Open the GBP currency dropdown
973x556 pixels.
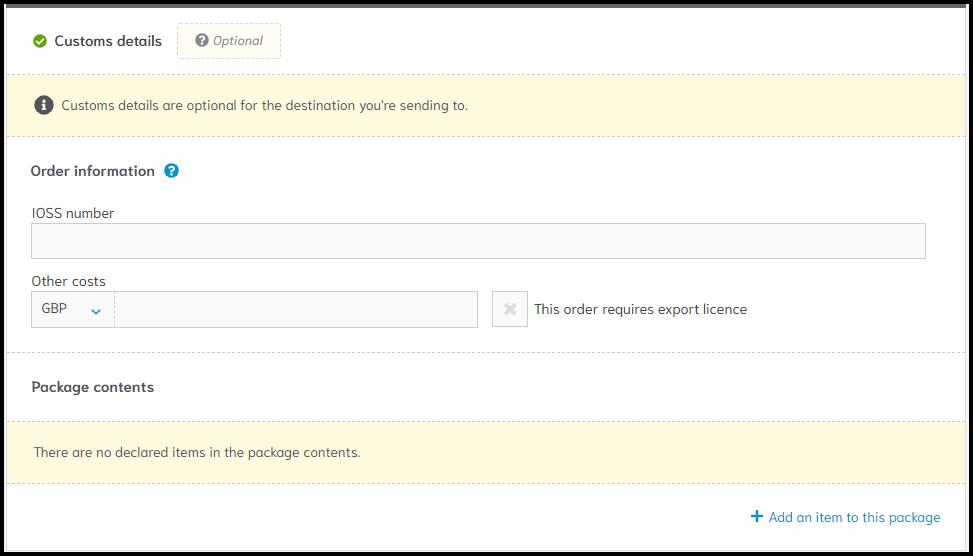tap(73, 309)
